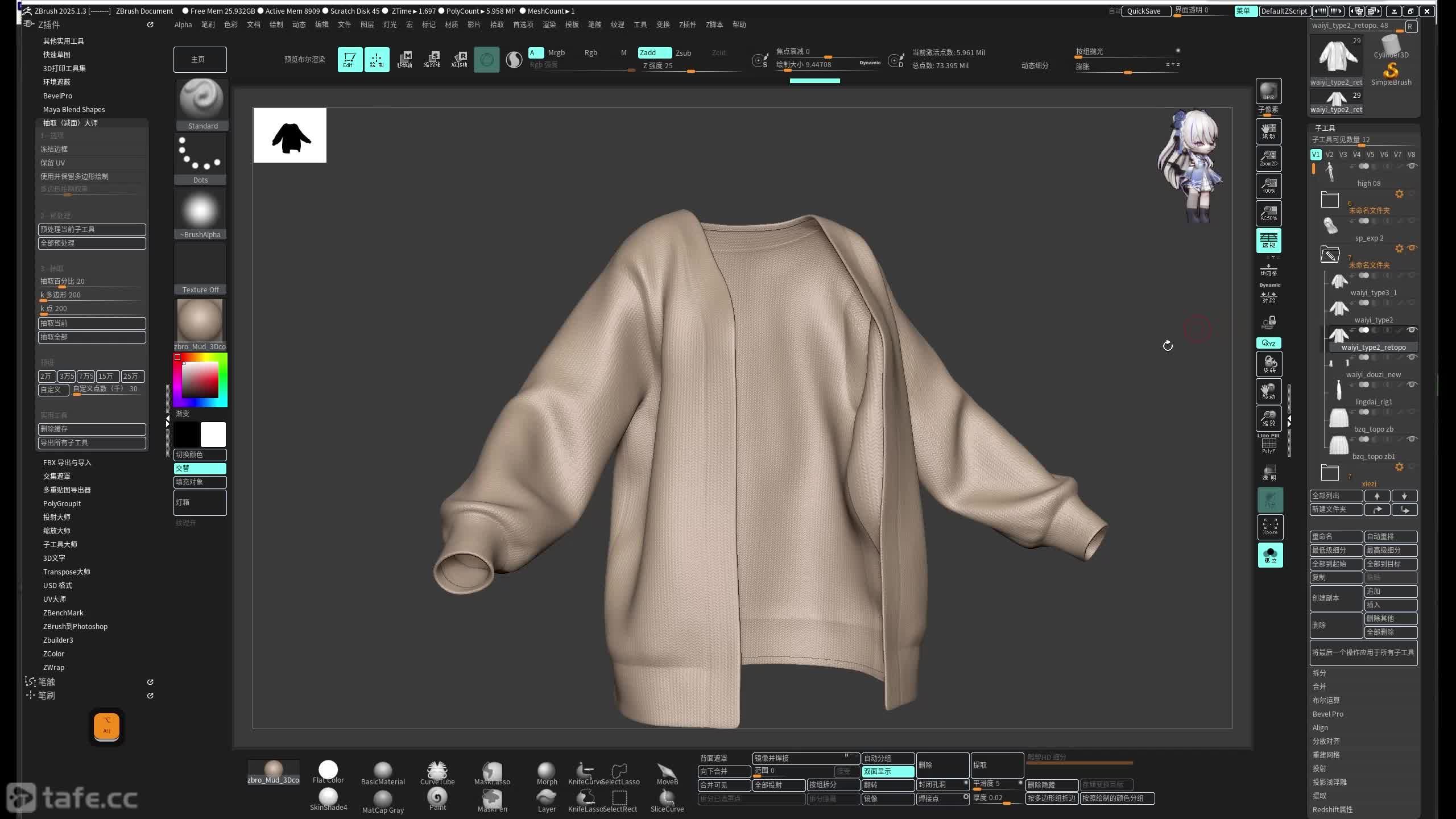Choose the SkinShade4 material
Viewport: 1456px width, 819px height.
(328, 799)
